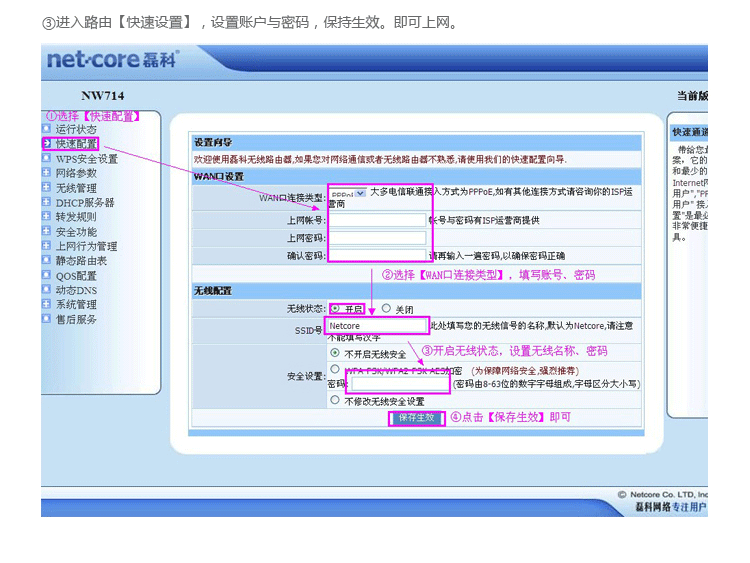The image size is (750, 563).
Task: Click the netcore 磊科 logo
Action: pyautogui.click(x=113, y=60)
